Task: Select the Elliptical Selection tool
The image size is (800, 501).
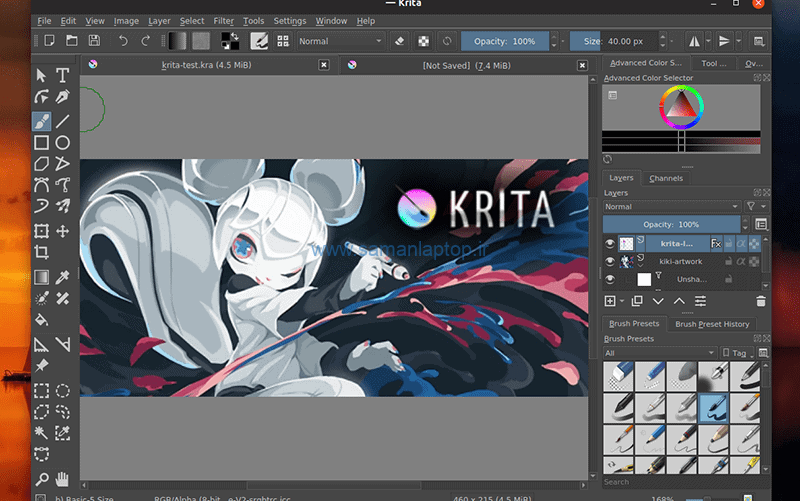Action: pos(62,391)
